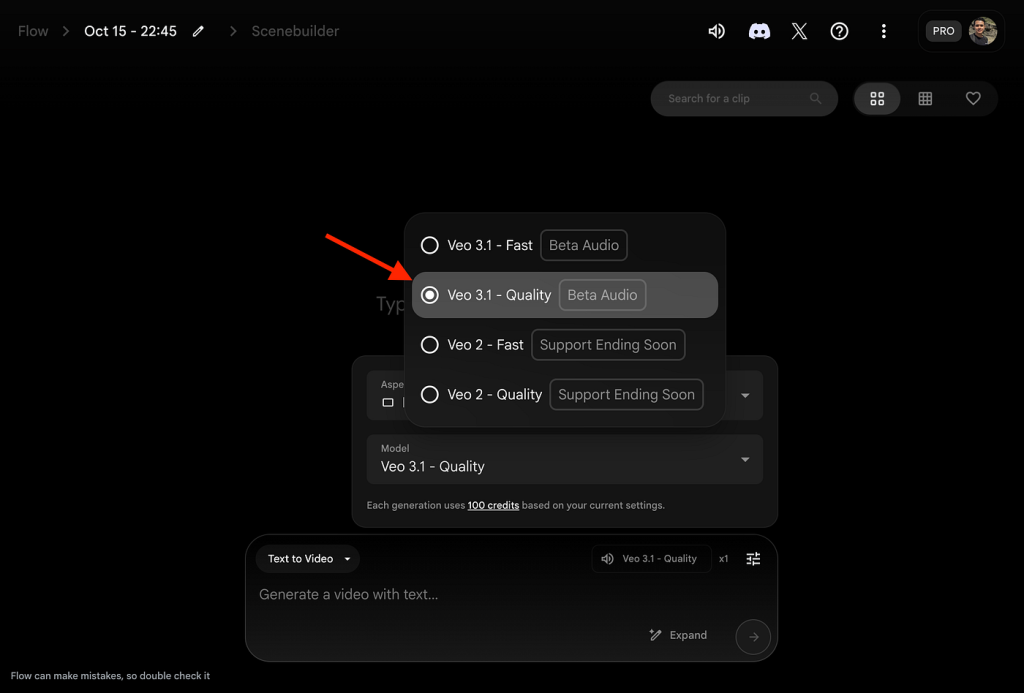Select Veo 2 - Quality radio option

tap(430, 395)
